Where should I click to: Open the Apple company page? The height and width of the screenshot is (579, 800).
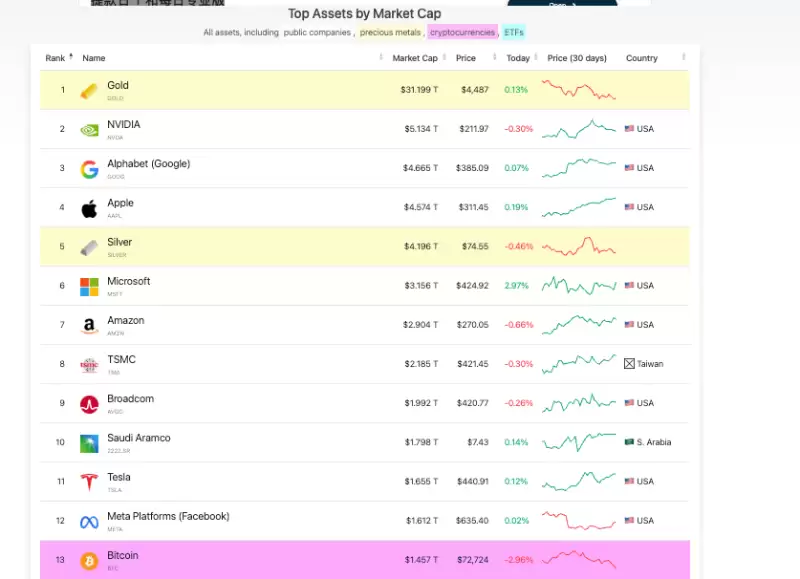(120, 203)
